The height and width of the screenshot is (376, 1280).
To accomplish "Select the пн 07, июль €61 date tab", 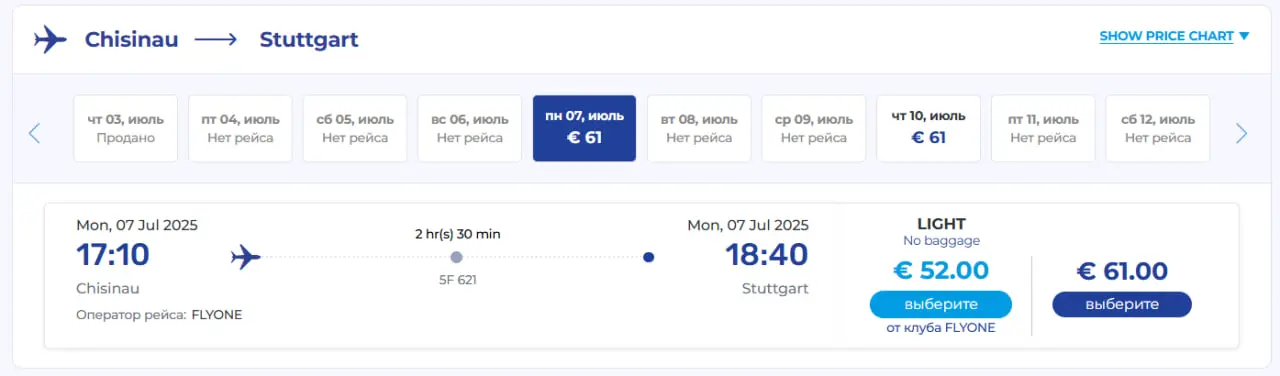I will pyautogui.click(x=585, y=128).
